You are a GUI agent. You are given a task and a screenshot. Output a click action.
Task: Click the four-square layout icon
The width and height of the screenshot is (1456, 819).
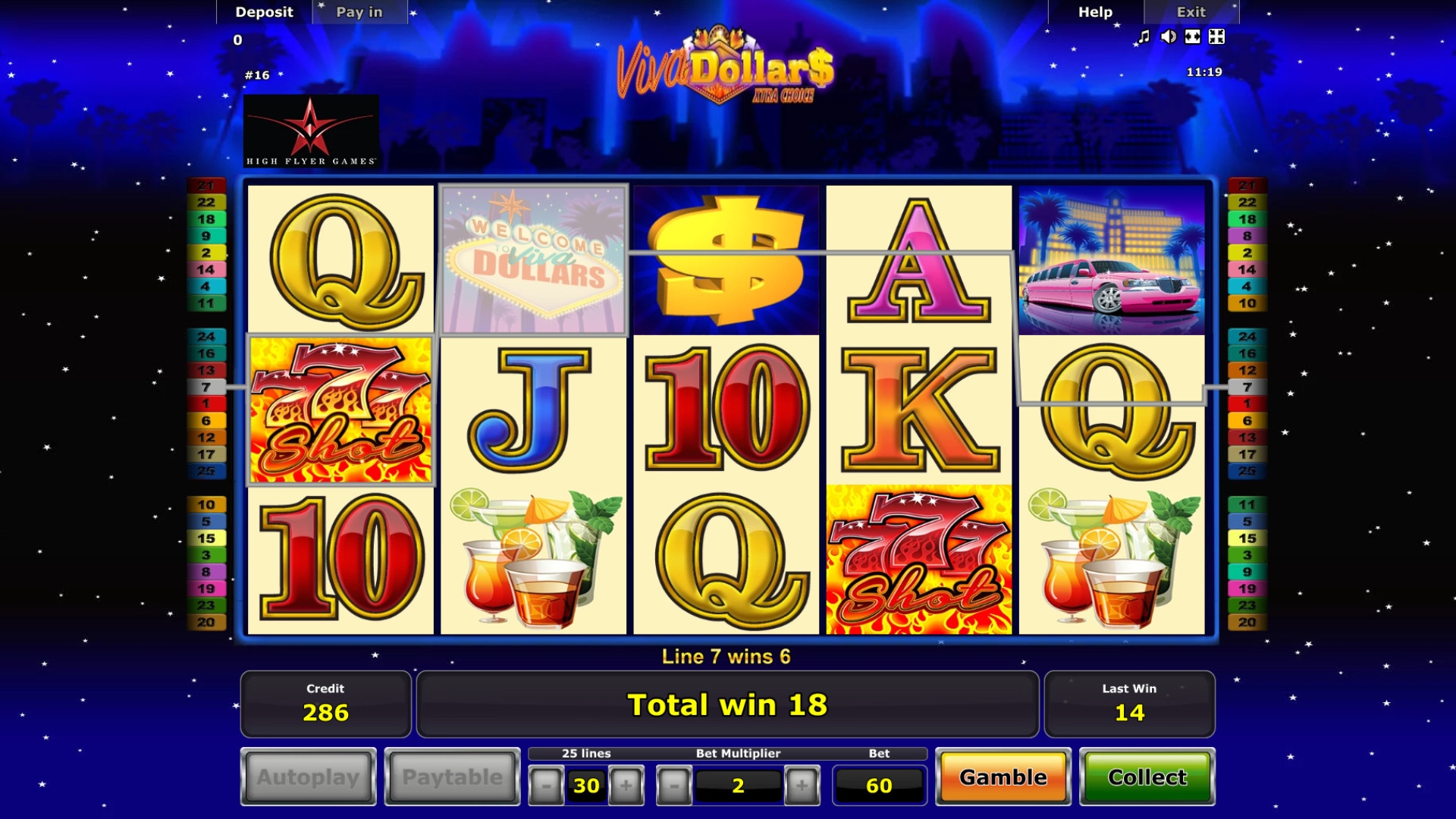[x=1216, y=36]
